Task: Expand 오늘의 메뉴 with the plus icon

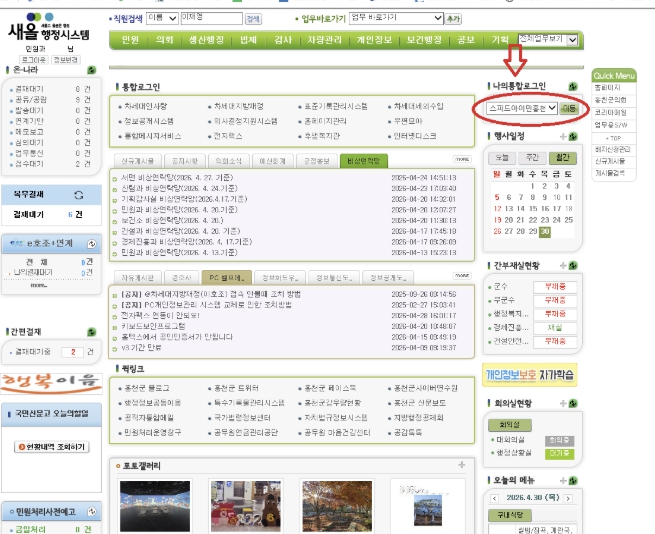Action: (563, 481)
